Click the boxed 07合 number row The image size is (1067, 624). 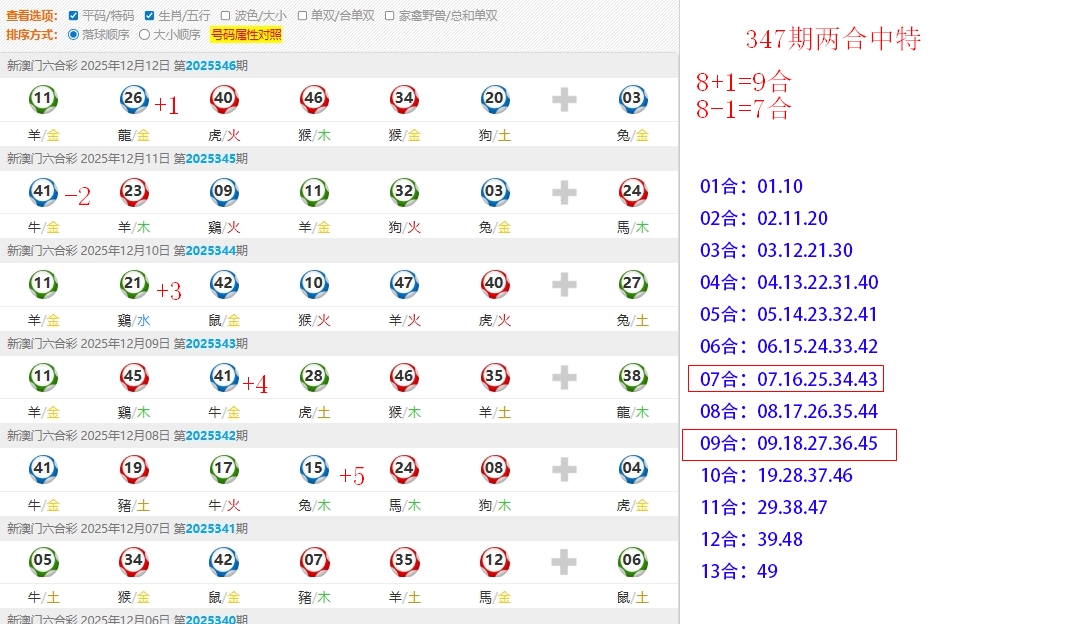coord(785,379)
